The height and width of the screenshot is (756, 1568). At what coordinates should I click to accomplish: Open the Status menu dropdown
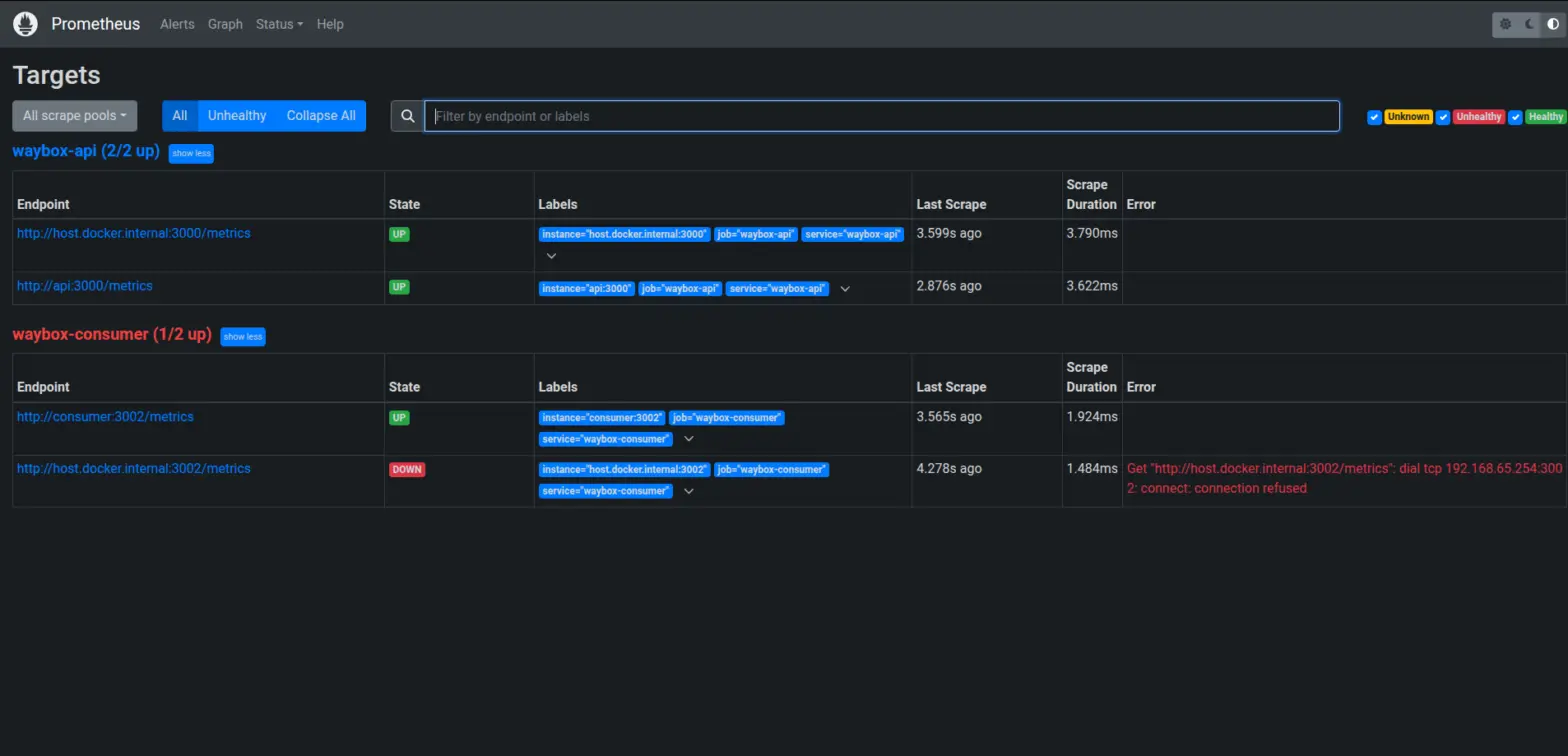279,24
